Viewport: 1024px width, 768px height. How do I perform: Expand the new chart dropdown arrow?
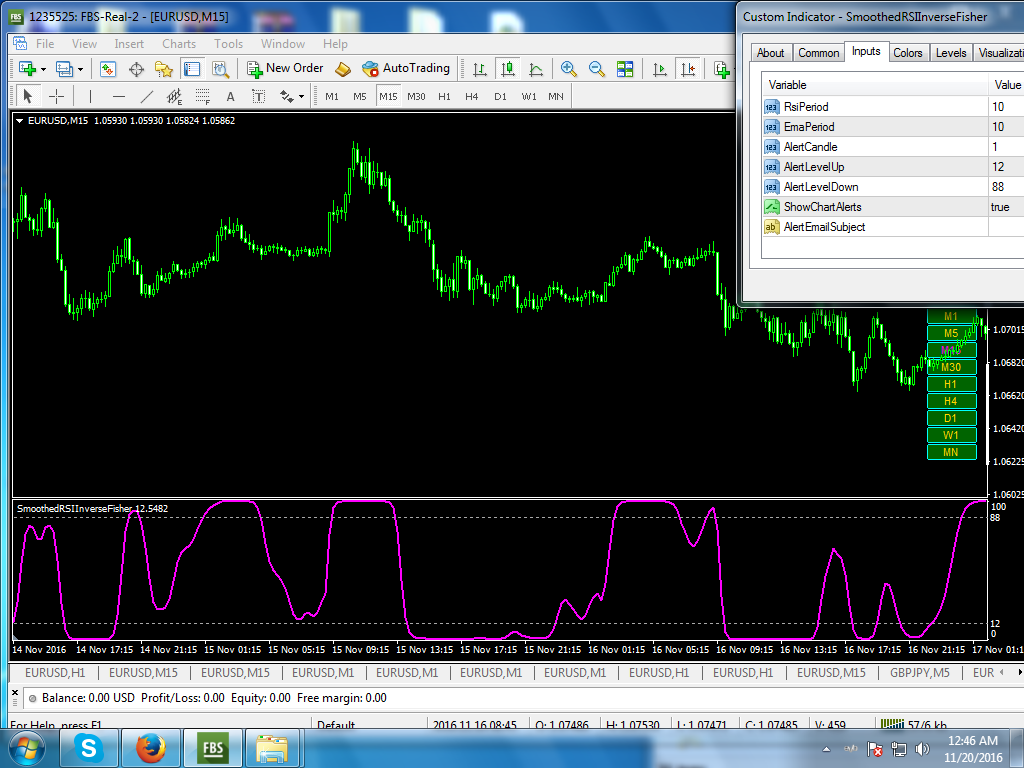(44, 69)
